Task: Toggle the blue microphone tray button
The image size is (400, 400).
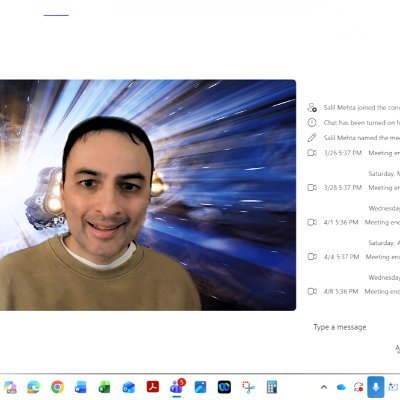Action: point(376,387)
